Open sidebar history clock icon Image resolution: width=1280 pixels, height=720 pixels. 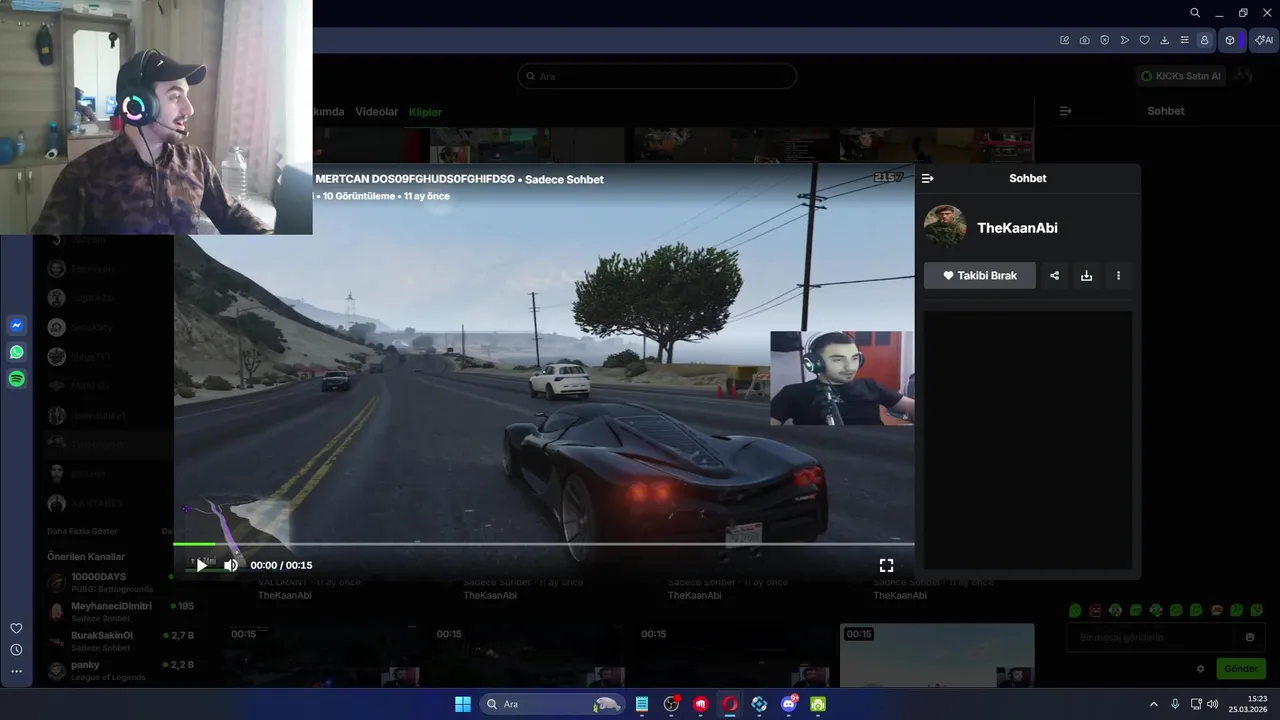pos(16,650)
